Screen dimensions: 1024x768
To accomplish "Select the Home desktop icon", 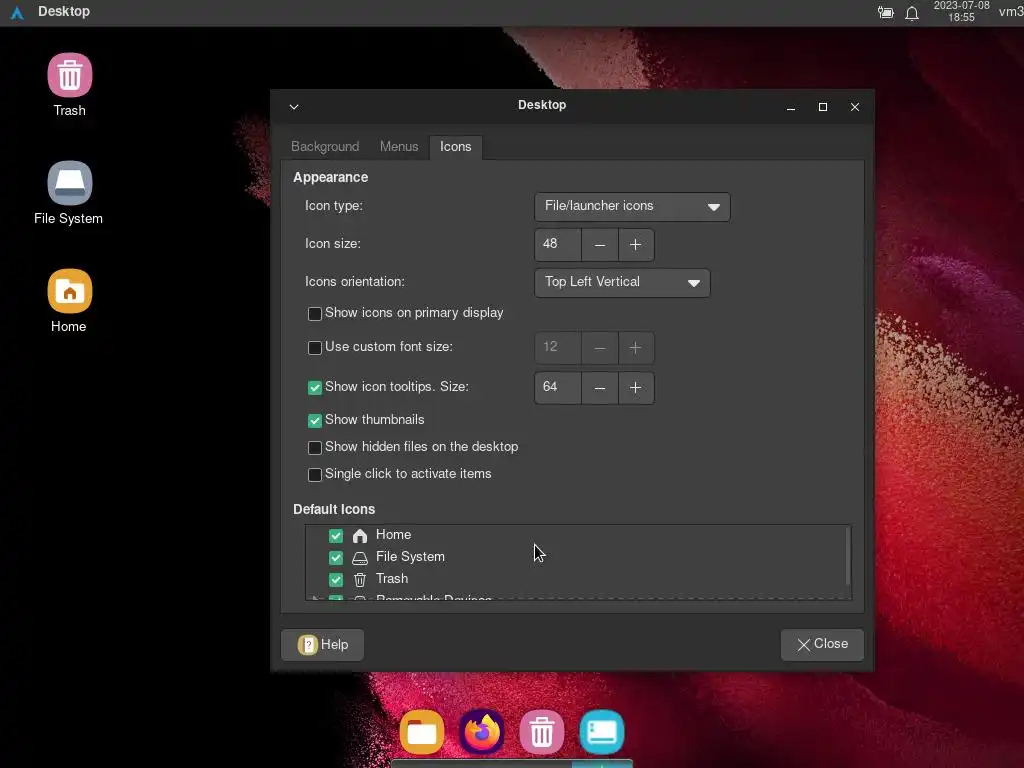I will pyautogui.click(x=69, y=291).
